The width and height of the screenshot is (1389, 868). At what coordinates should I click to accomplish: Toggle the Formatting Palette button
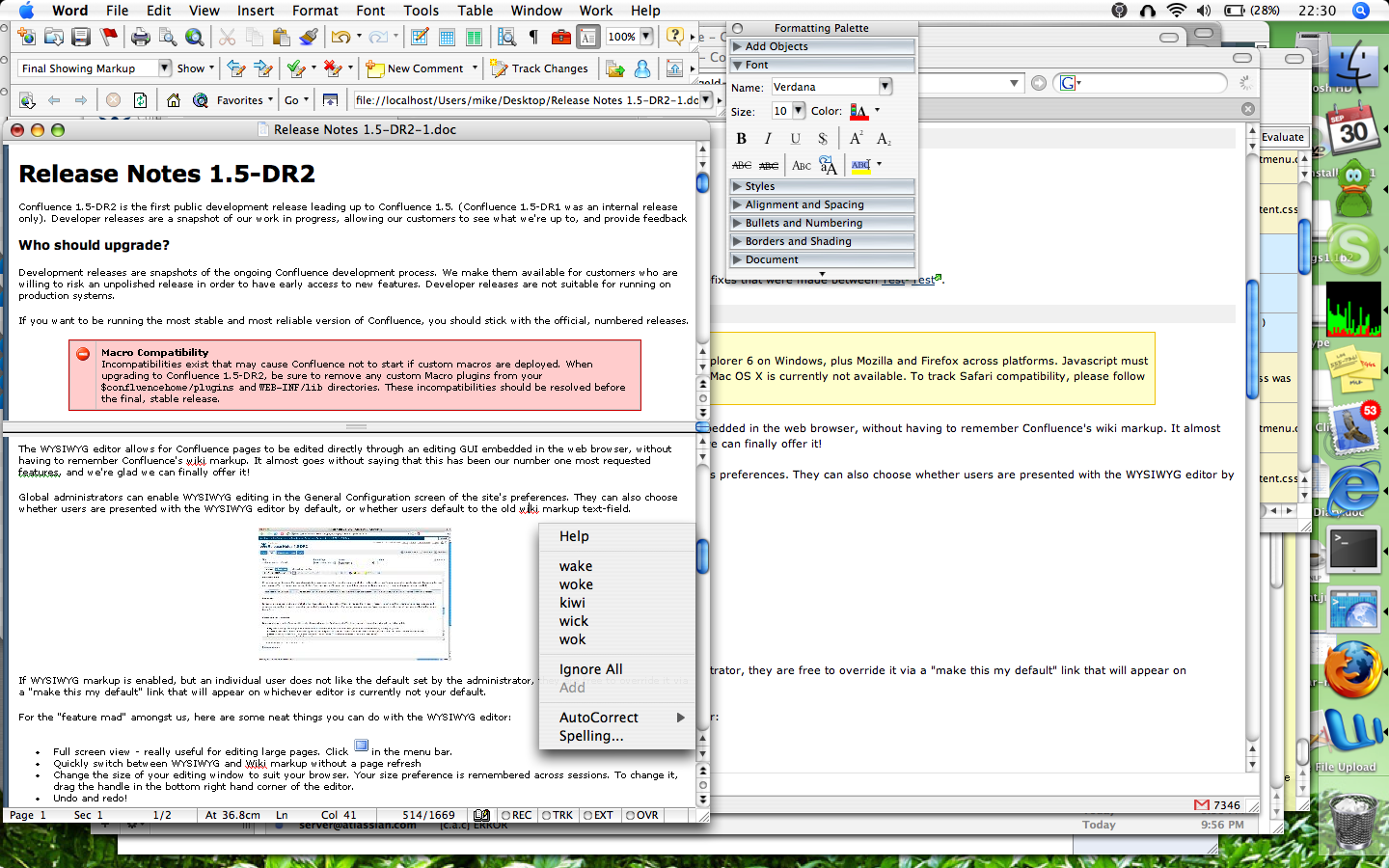587,37
